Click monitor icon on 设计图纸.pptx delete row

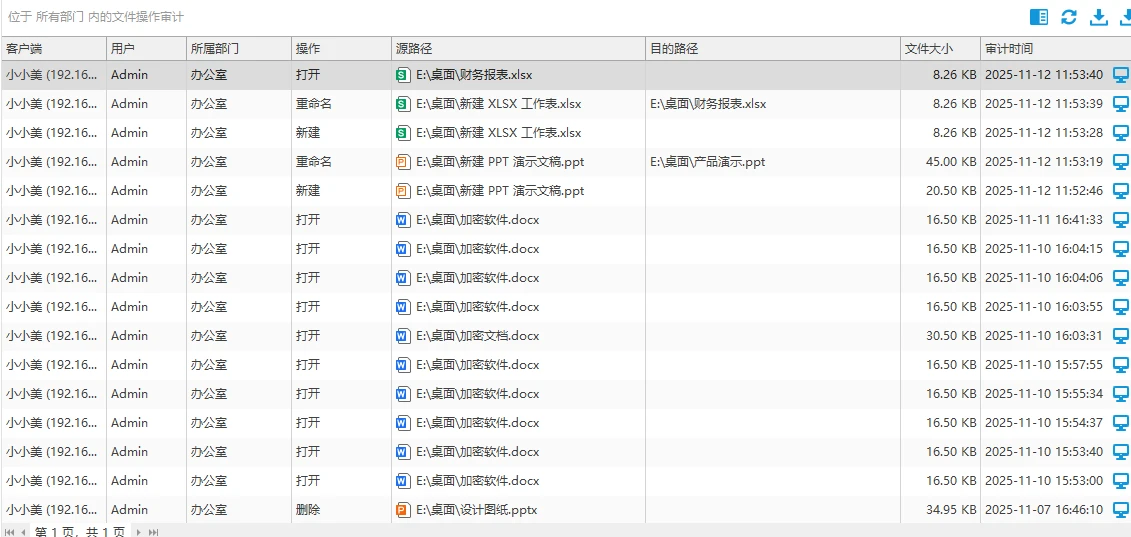click(1121, 510)
